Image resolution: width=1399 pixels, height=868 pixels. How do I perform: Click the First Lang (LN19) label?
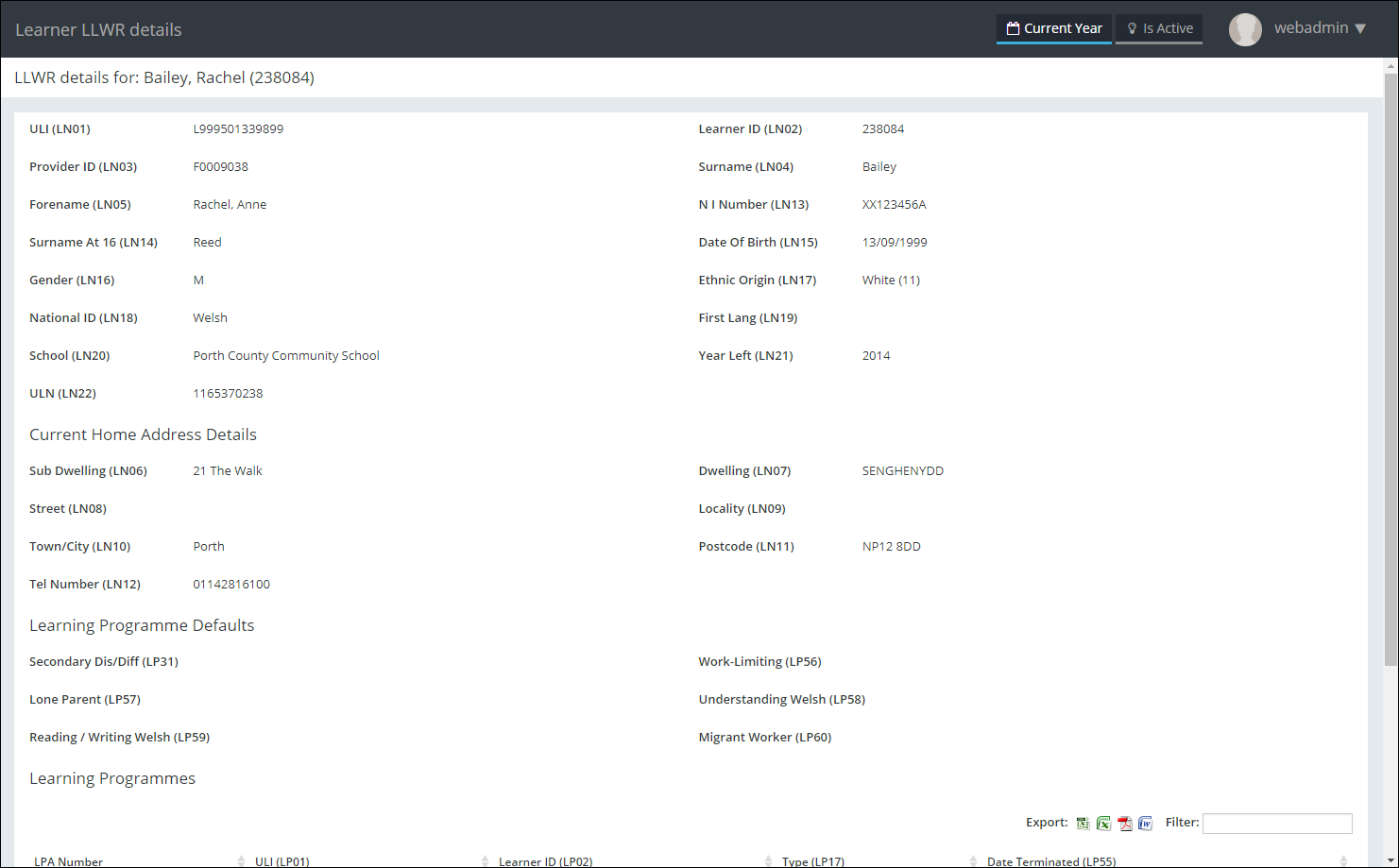pos(748,318)
